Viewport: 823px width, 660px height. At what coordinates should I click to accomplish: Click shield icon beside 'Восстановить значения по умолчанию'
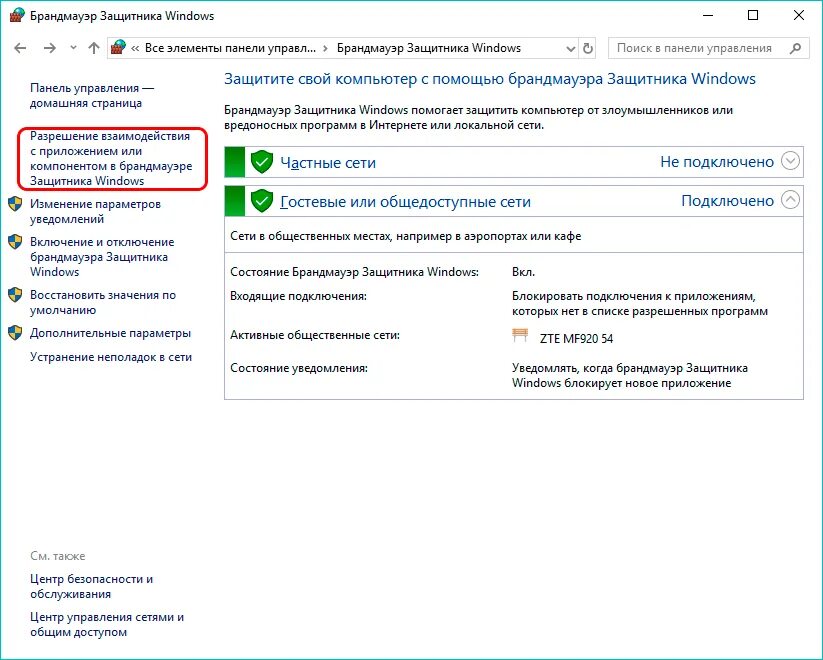click(15, 295)
